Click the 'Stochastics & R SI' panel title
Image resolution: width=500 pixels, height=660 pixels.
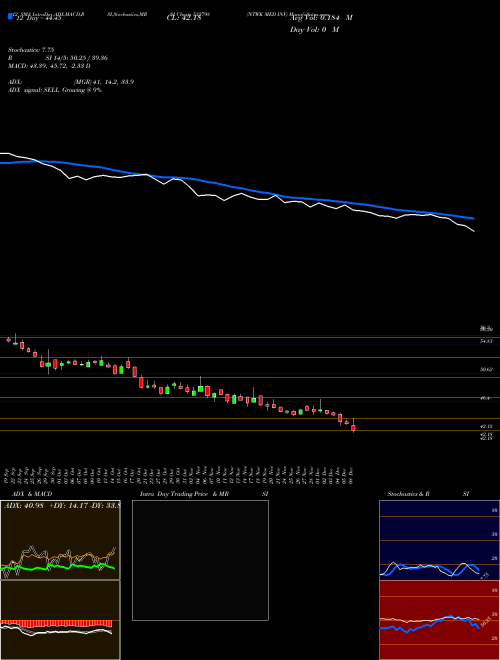tap(428, 494)
